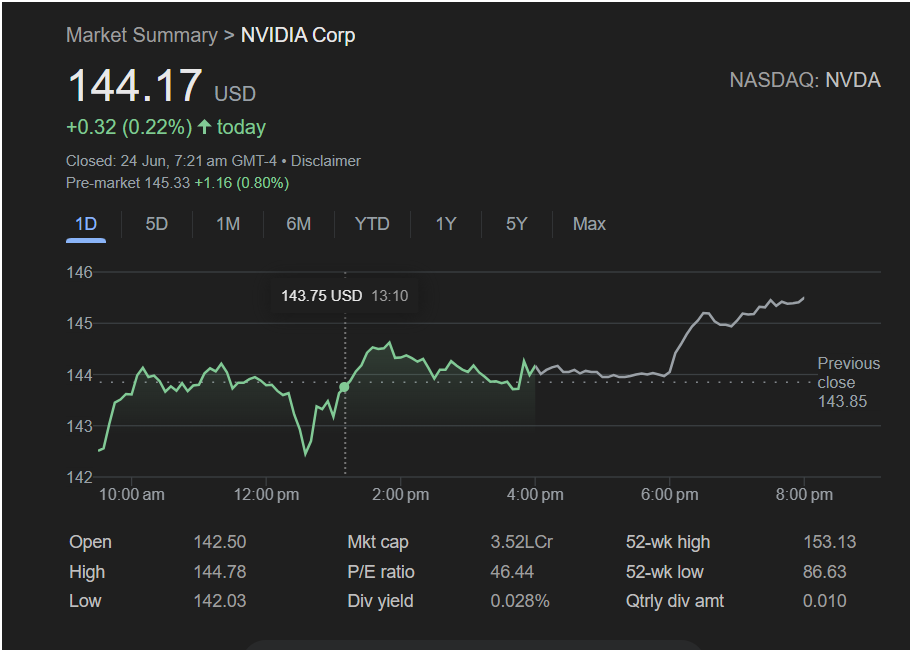Click the Qtrly div amt label
Screen dimensions: 912x652
point(675,601)
